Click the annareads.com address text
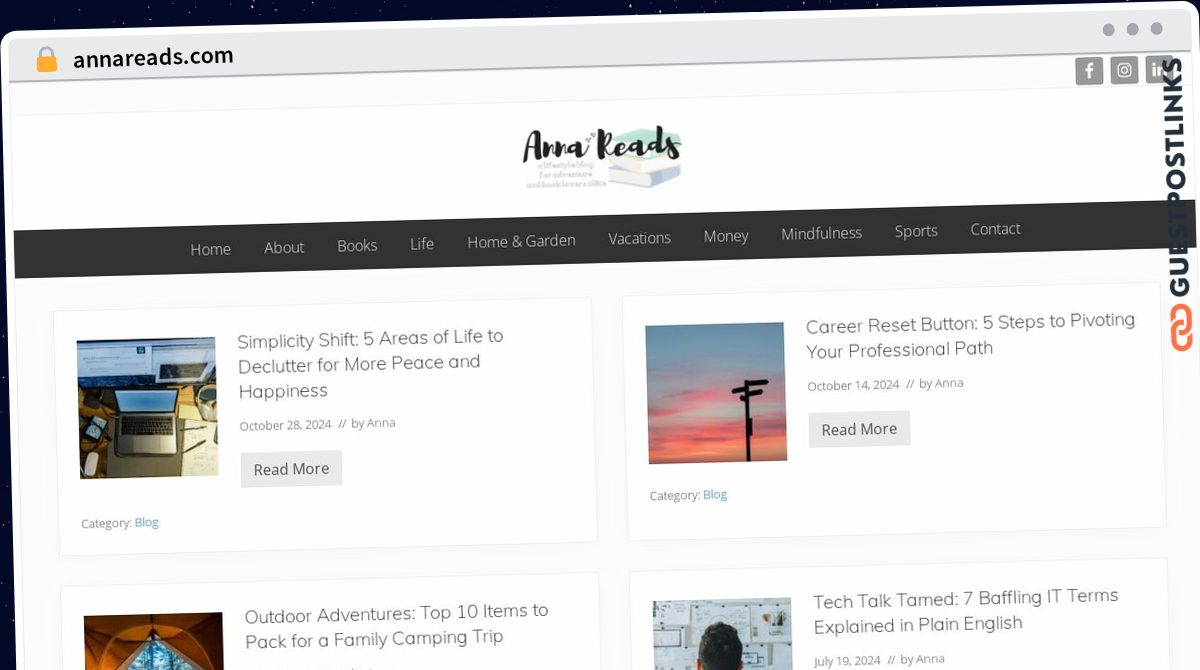This screenshot has height=670, width=1200. coord(153,57)
